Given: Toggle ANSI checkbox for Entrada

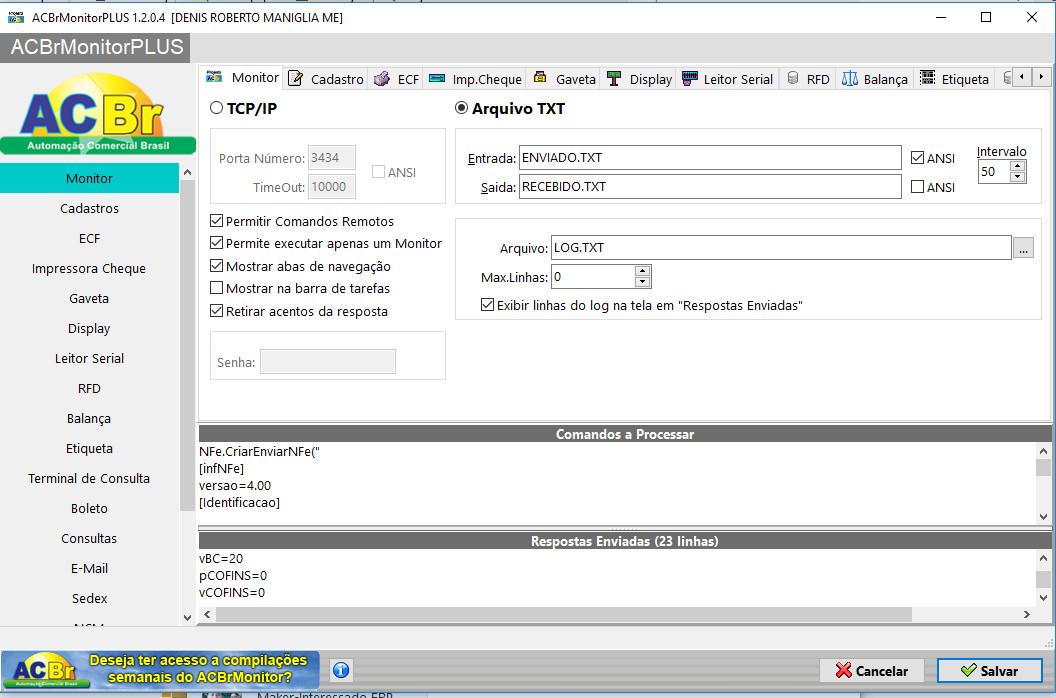Looking at the screenshot, I should pos(917,158).
